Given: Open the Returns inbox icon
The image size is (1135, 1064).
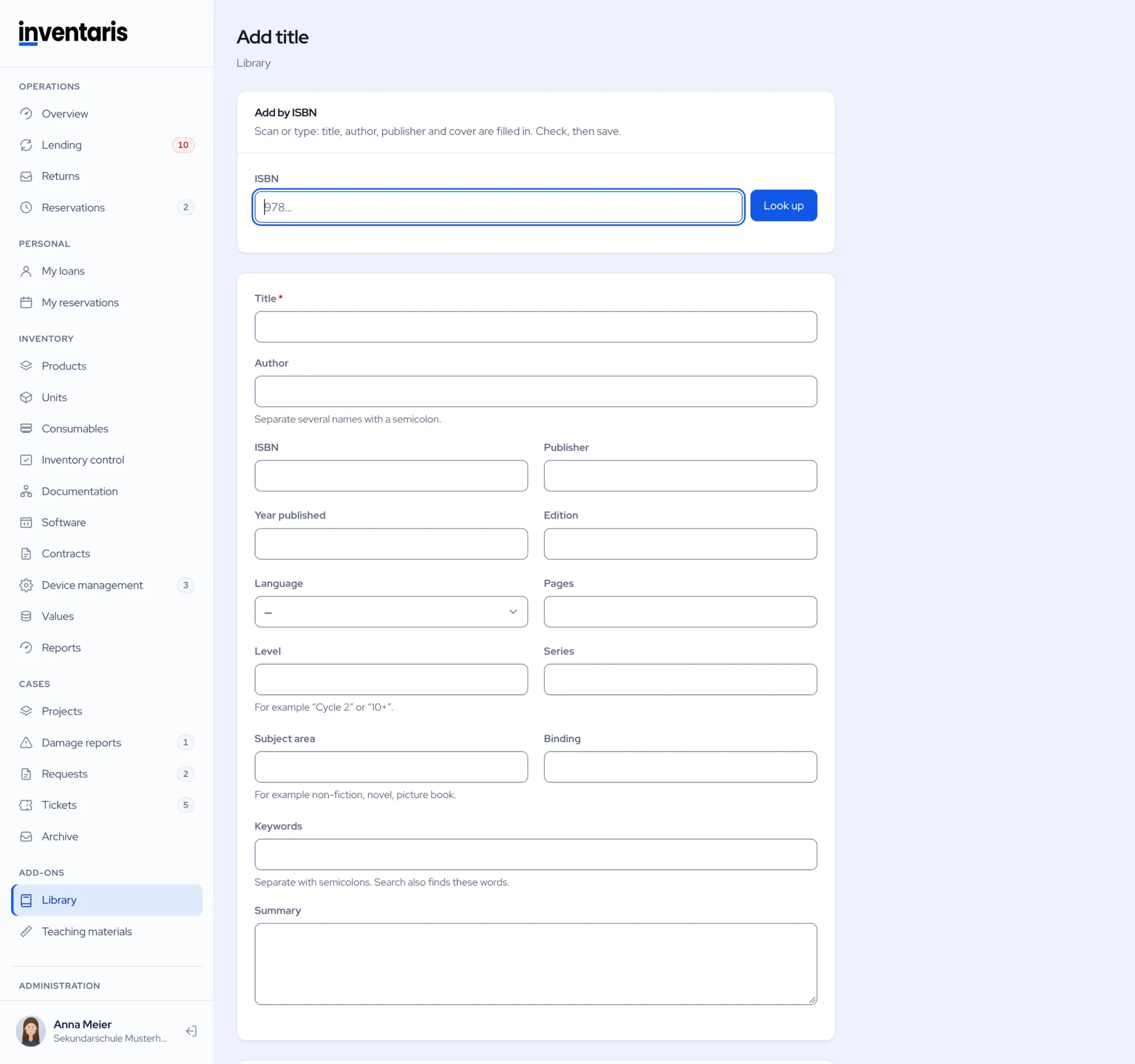Looking at the screenshot, I should click(26, 176).
